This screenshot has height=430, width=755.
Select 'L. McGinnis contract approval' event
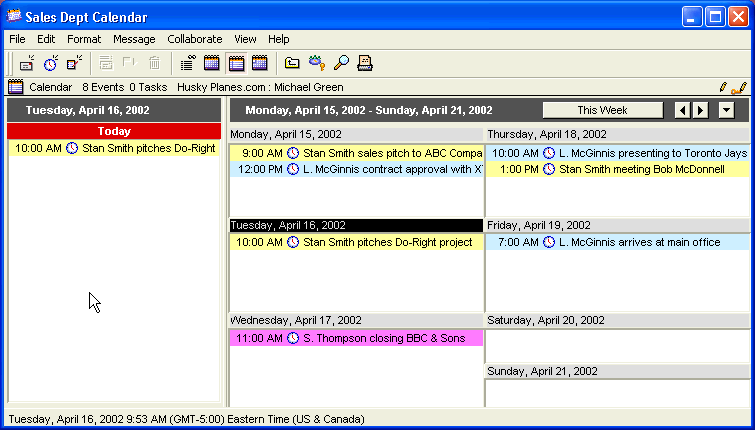pyautogui.click(x=356, y=169)
